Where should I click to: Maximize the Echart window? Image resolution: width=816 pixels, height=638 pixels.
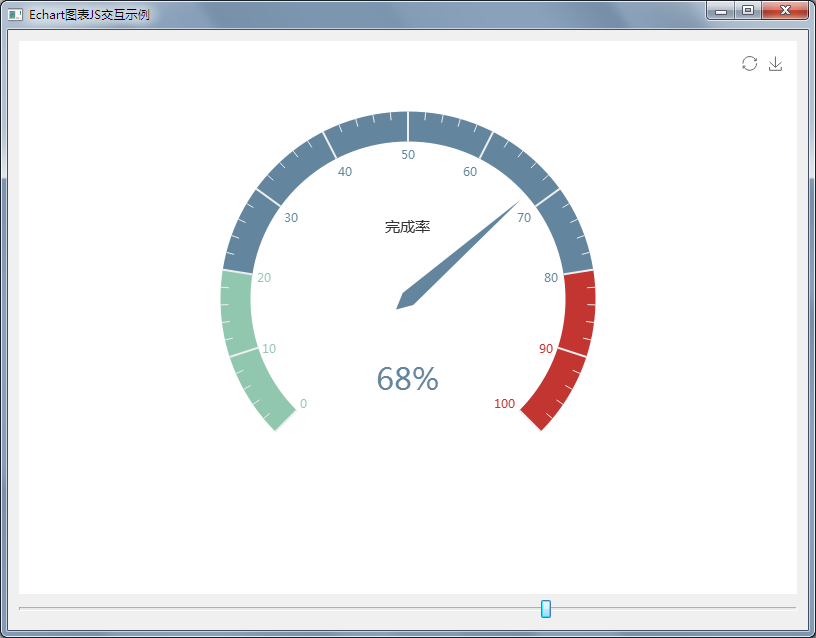pyautogui.click(x=747, y=11)
